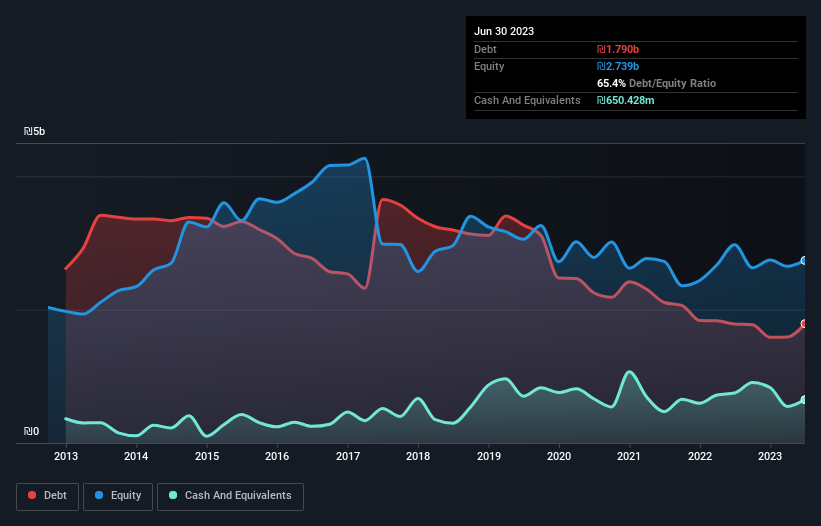Click the 2023 x-axis label
Image resolution: width=821 pixels, height=526 pixels.
point(770,456)
